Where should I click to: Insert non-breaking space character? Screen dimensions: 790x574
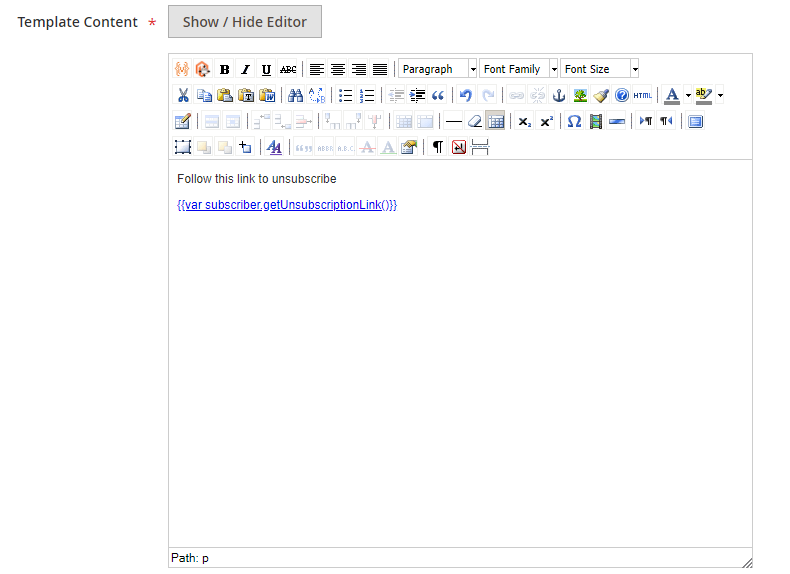459,147
